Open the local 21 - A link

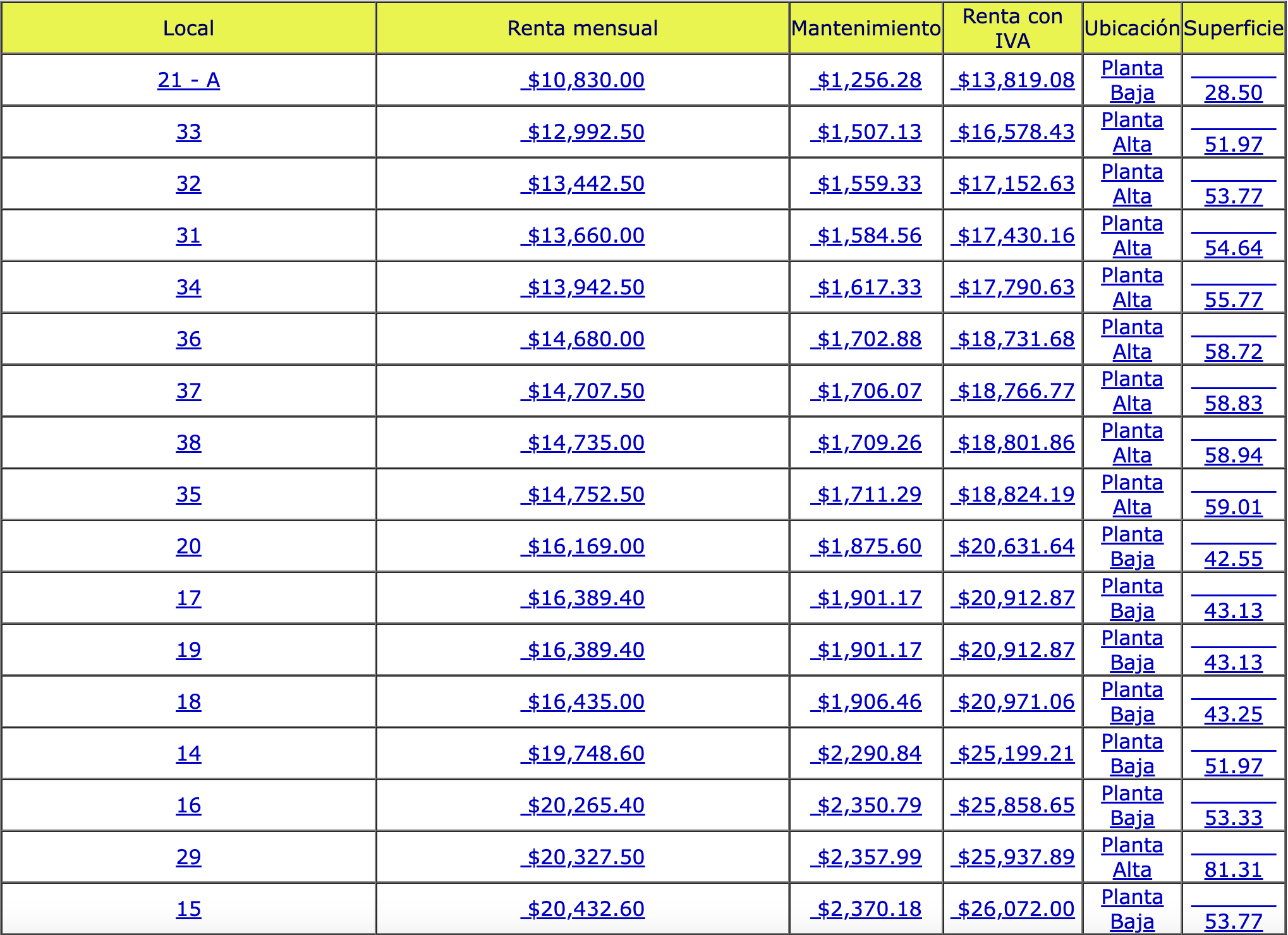[x=188, y=80]
